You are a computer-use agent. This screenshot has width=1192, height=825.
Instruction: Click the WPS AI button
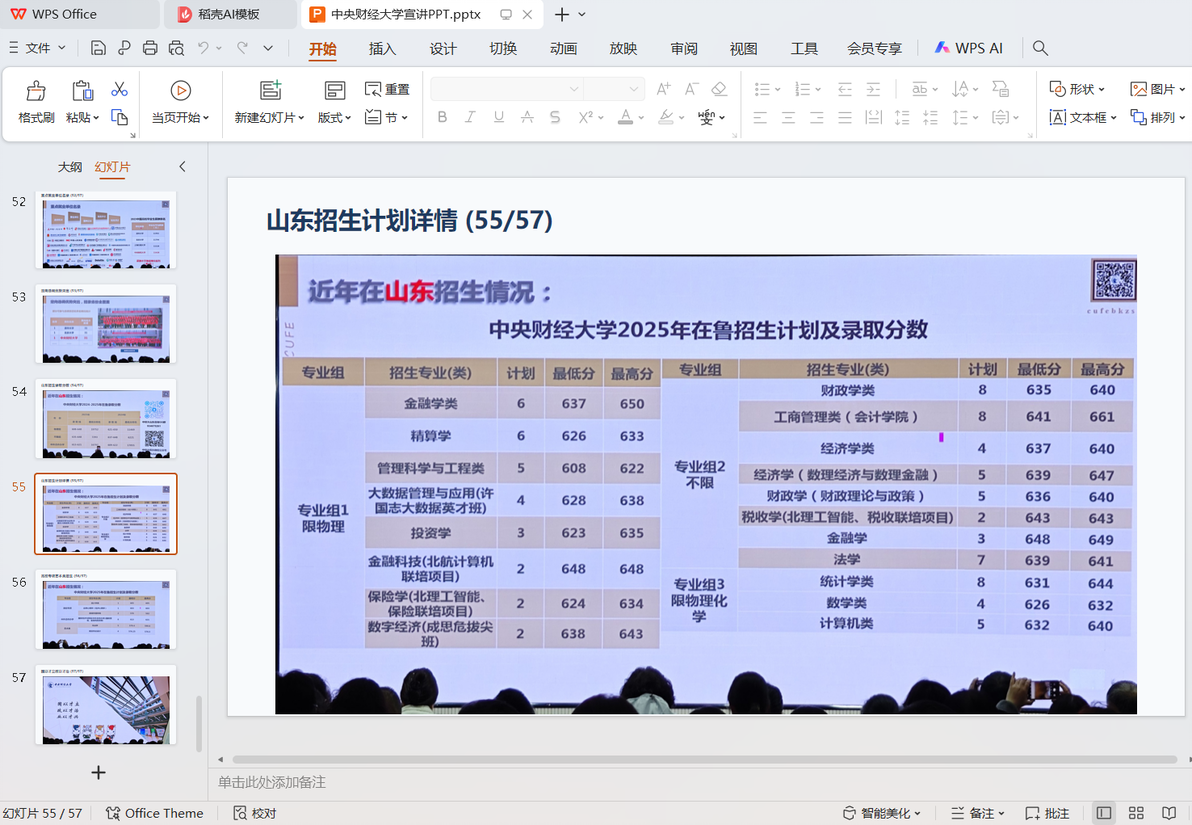(968, 48)
